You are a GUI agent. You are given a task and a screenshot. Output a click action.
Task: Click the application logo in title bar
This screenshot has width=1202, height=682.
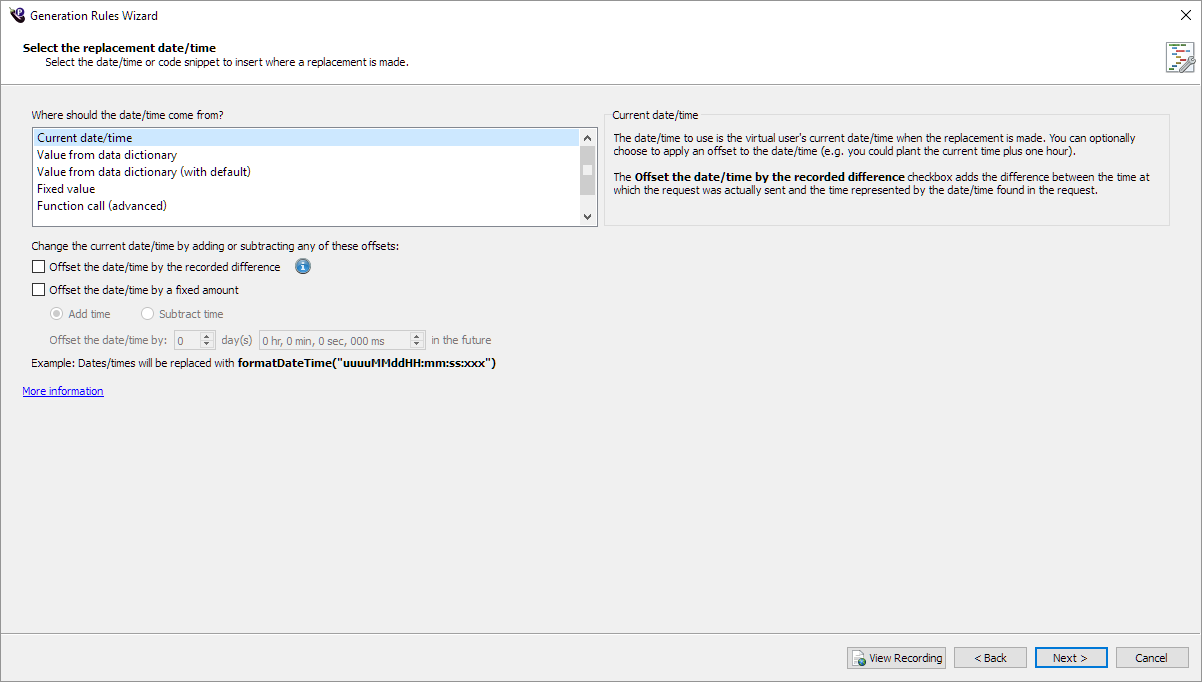coord(16,15)
